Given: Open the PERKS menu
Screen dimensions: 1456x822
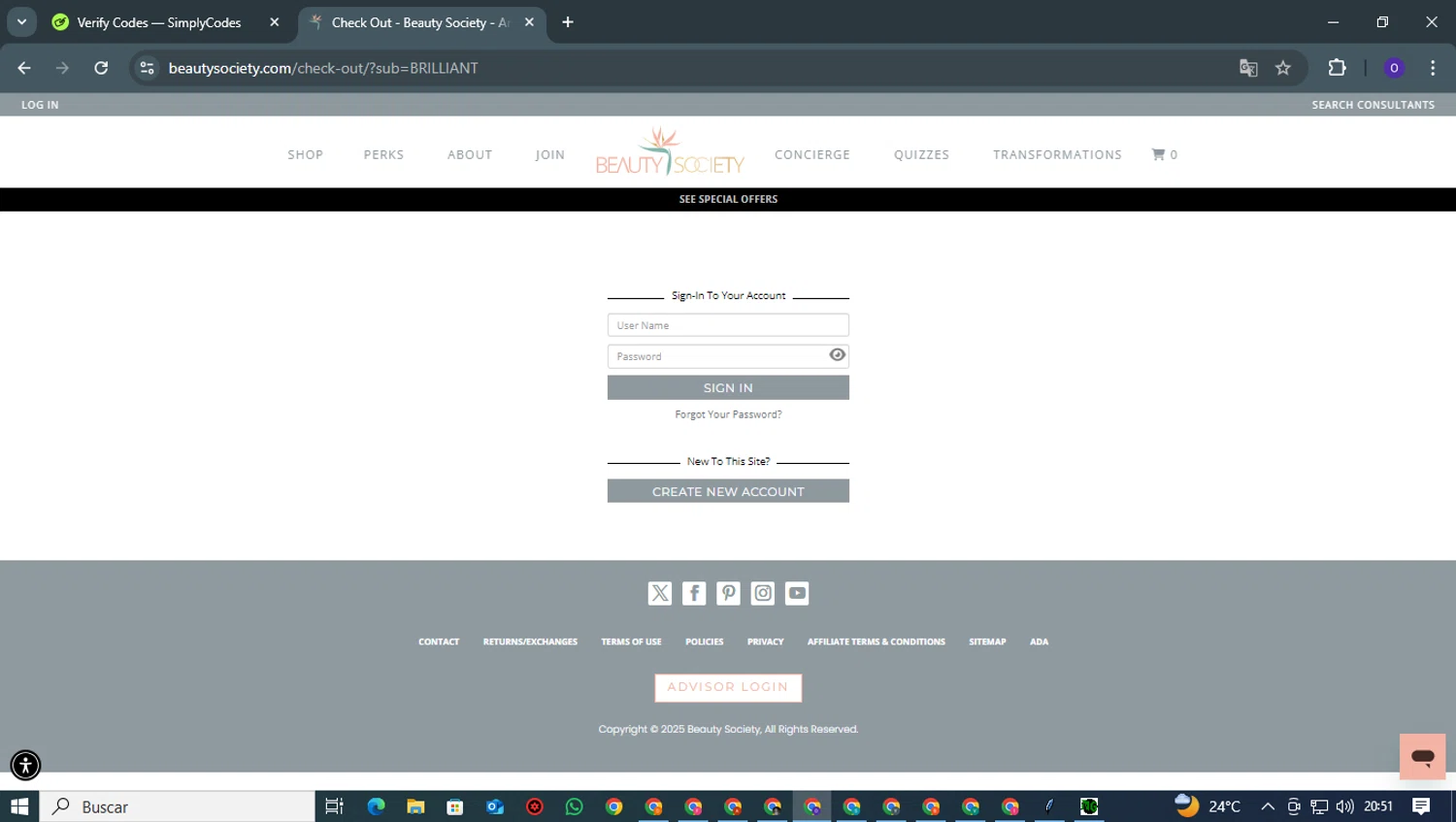Looking at the screenshot, I should pyautogui.click(x=383, y=154).
